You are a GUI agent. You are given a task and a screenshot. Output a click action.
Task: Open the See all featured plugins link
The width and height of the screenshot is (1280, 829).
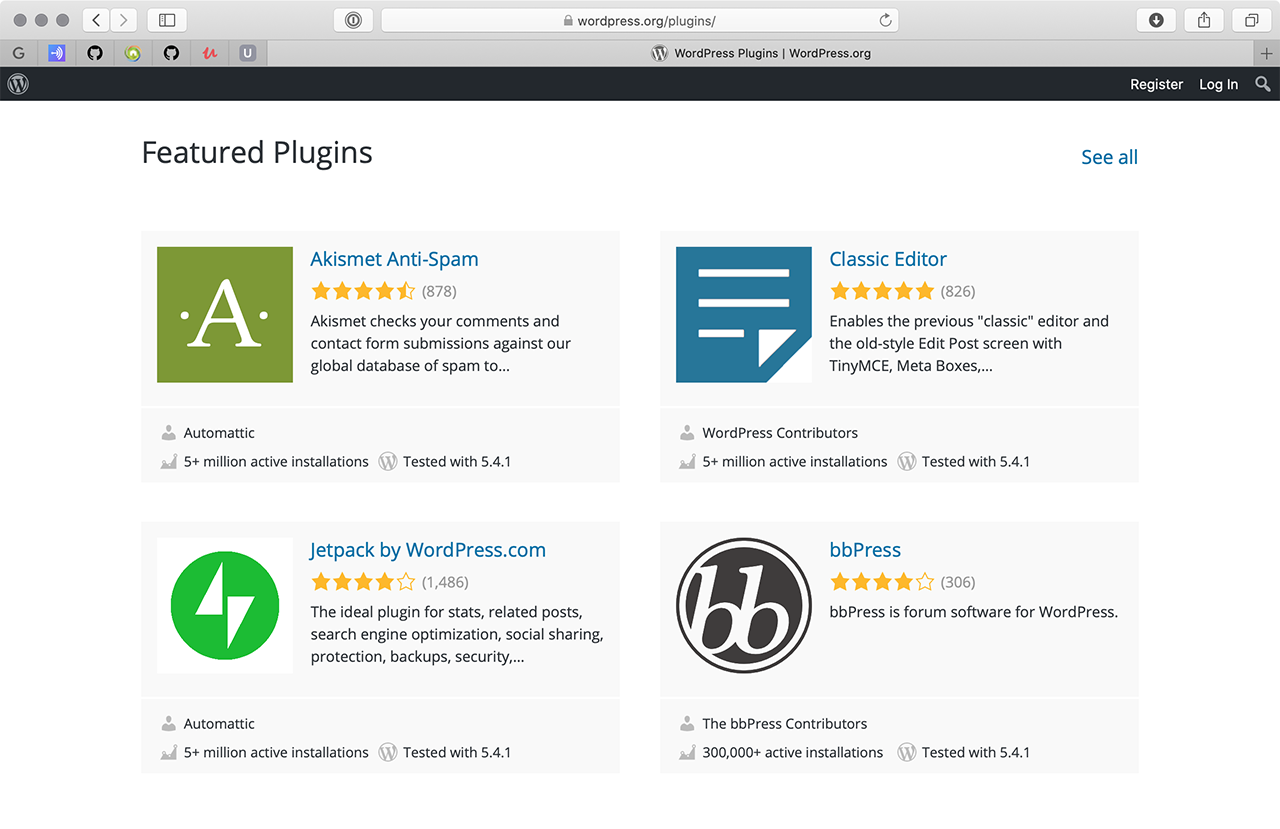pyautogui.click(x=1110, y=157)
